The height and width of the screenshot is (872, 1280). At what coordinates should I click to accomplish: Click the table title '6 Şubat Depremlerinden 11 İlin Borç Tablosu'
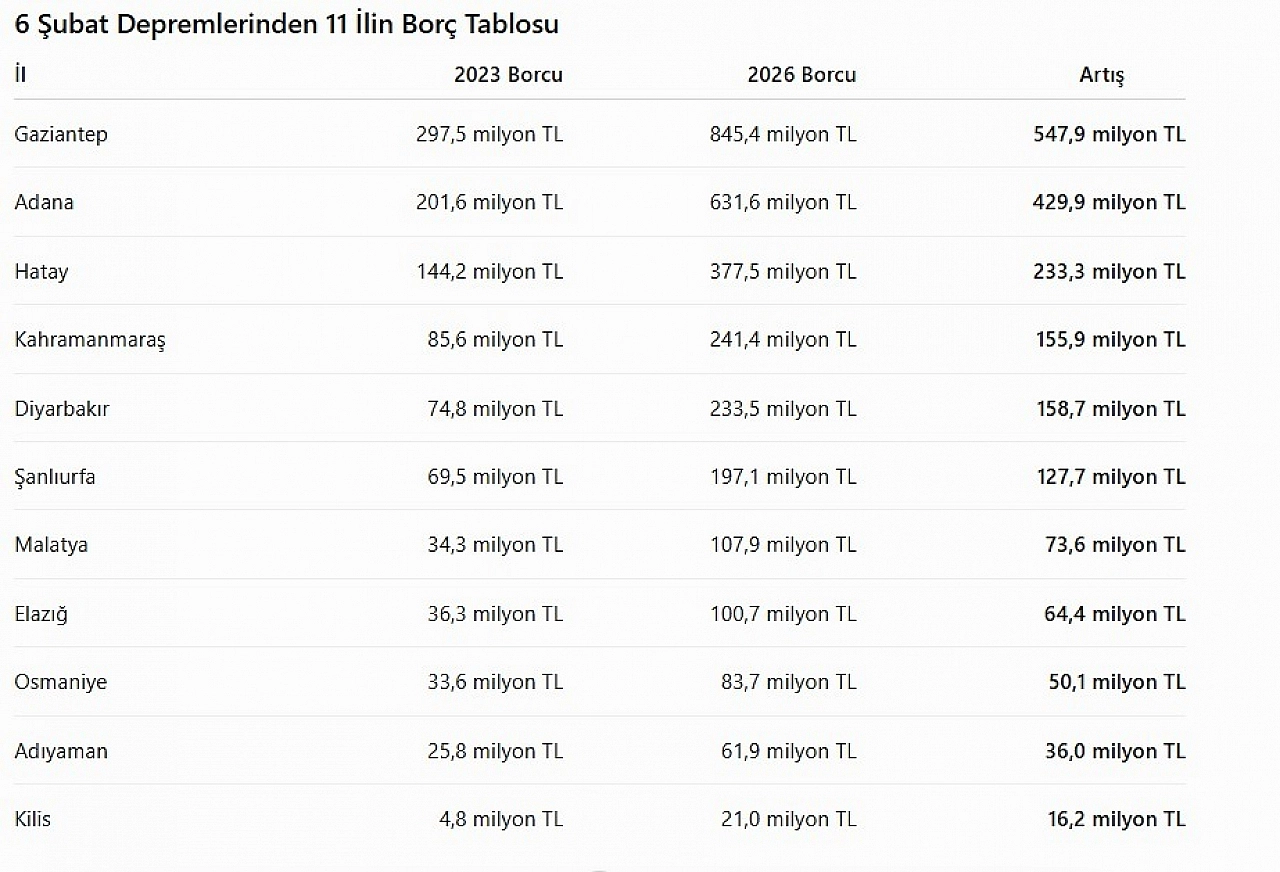coord(286,26)
